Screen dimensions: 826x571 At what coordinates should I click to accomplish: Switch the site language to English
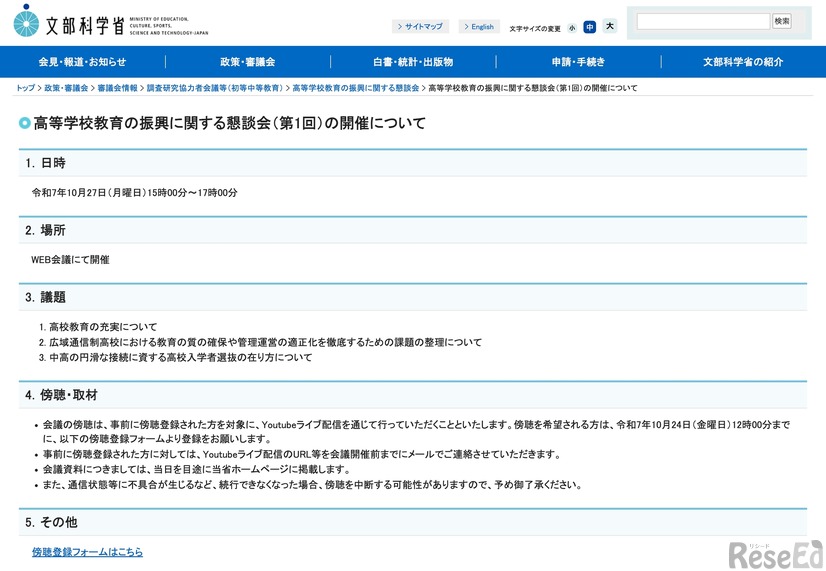(478, 27)
